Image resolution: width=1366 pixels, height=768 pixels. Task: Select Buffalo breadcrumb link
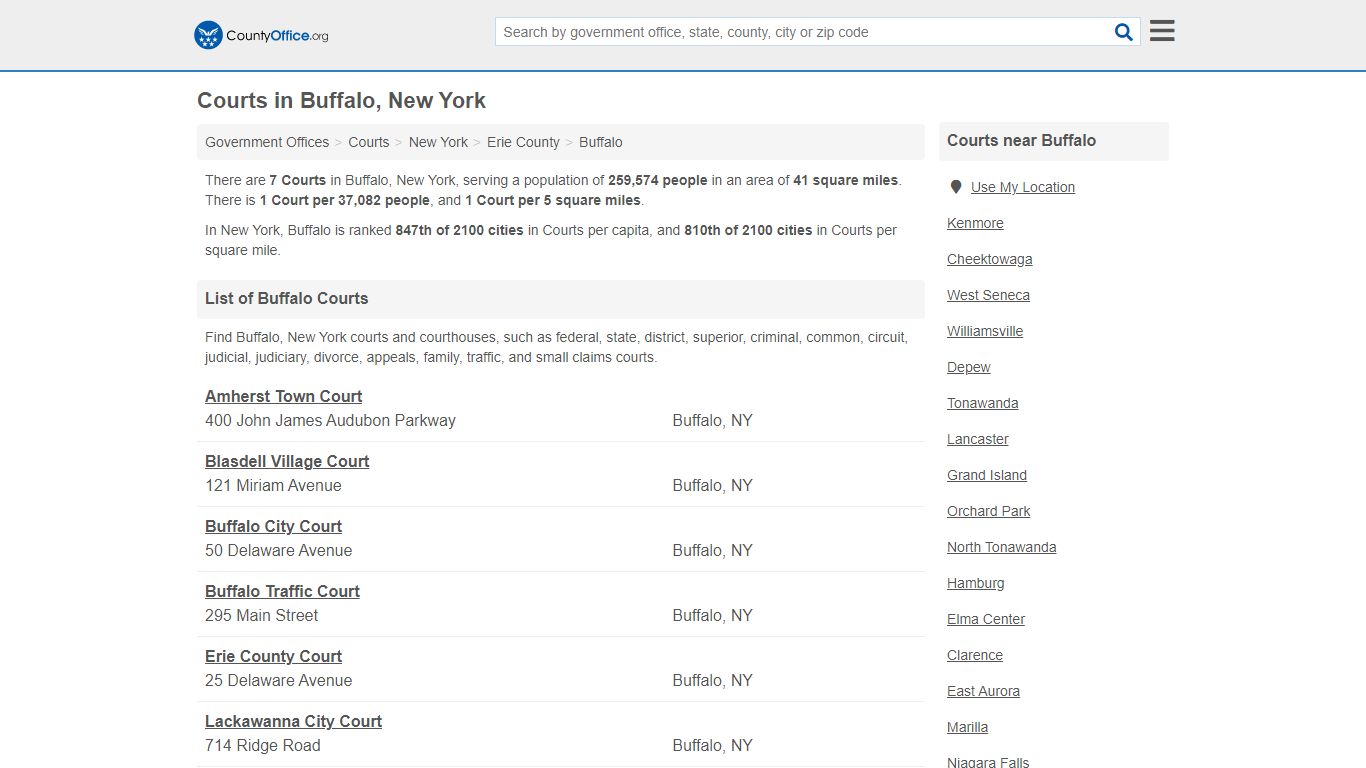tap(601, 142)
